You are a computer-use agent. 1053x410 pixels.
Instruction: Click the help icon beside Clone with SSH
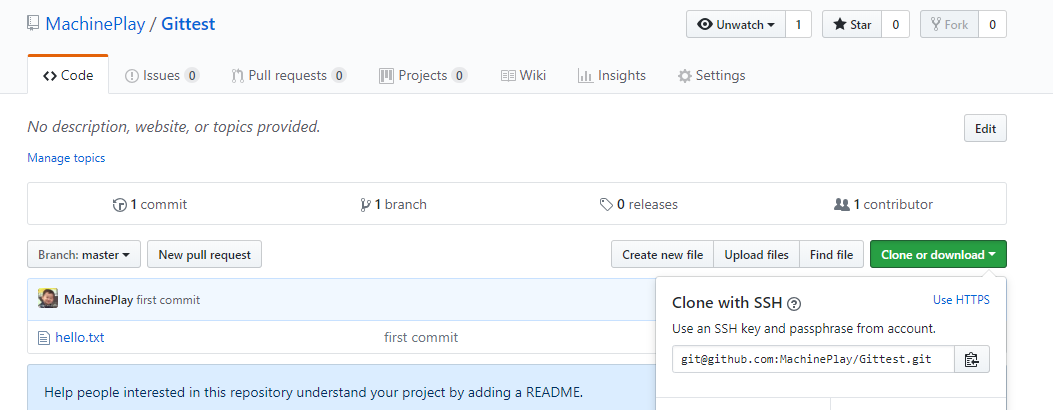point(794,304)
